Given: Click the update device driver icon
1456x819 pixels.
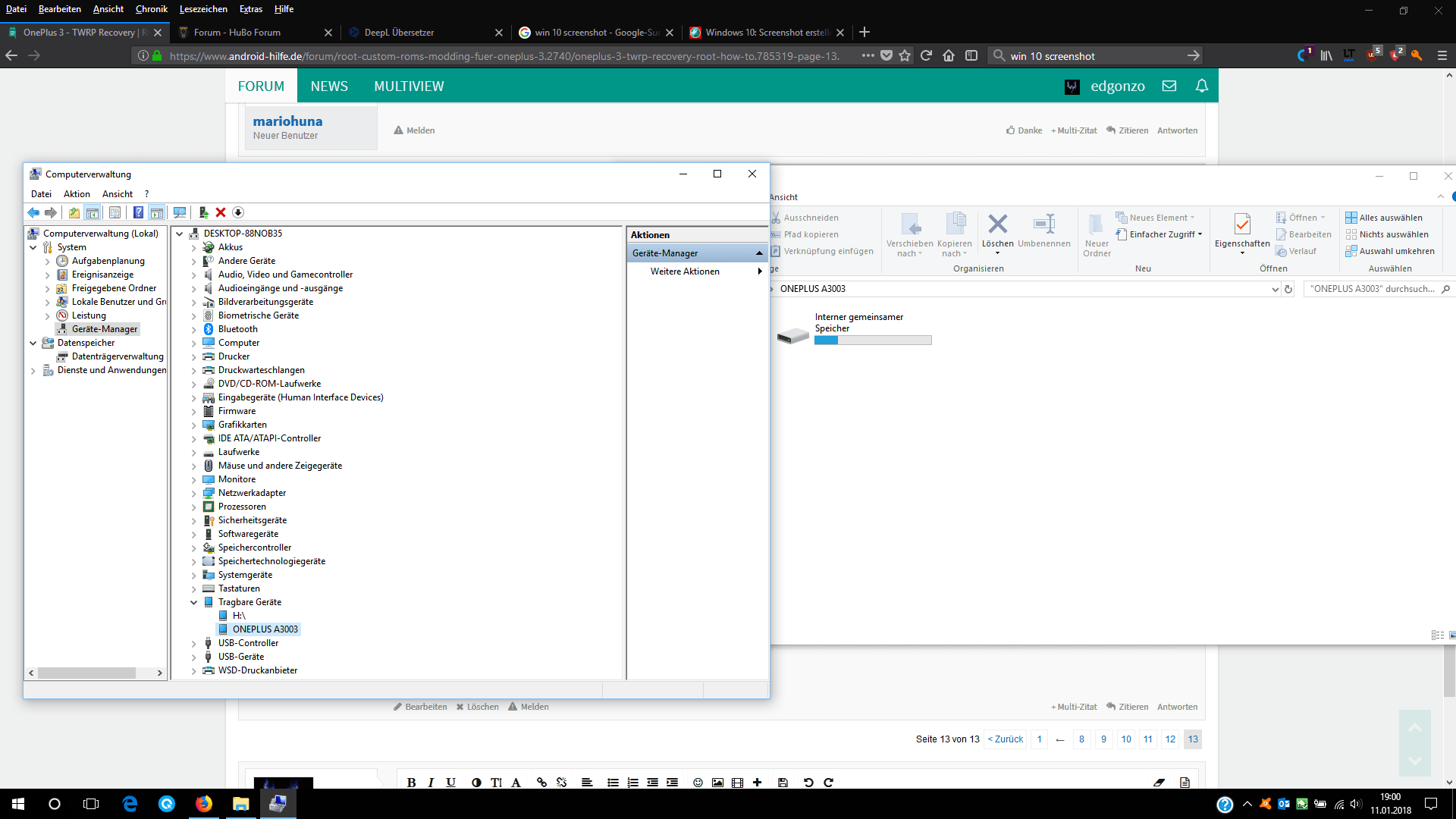Looking at the screenshot, I should (203, 213).
